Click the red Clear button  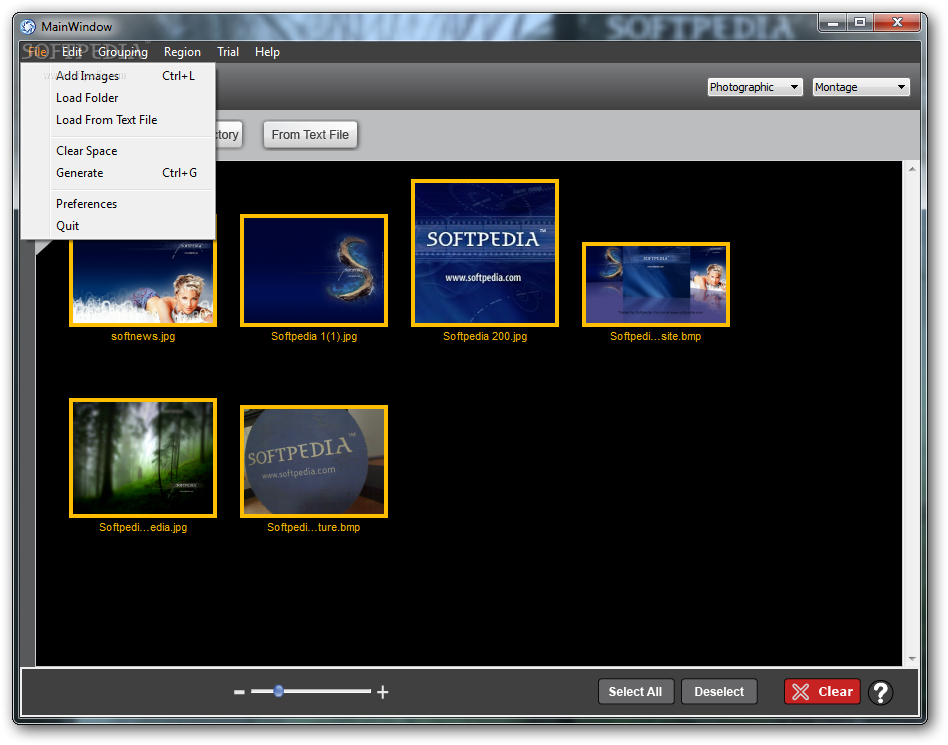tap(822, 692)
